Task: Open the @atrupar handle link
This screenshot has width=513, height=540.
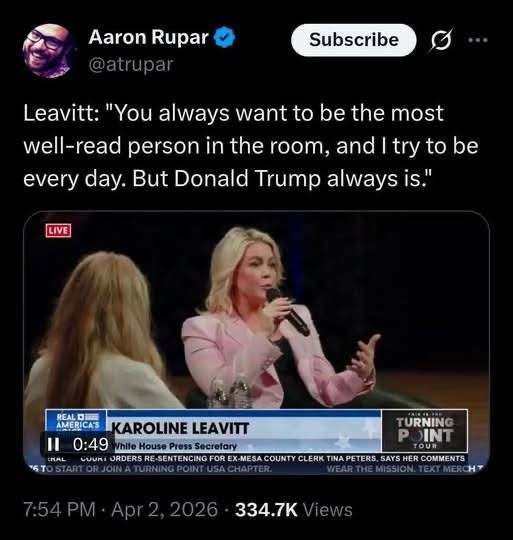Action: (131, 64)
